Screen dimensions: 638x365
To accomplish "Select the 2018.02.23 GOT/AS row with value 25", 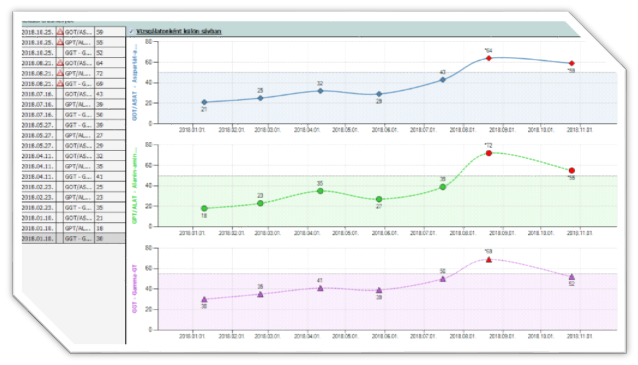I will 74,187.
